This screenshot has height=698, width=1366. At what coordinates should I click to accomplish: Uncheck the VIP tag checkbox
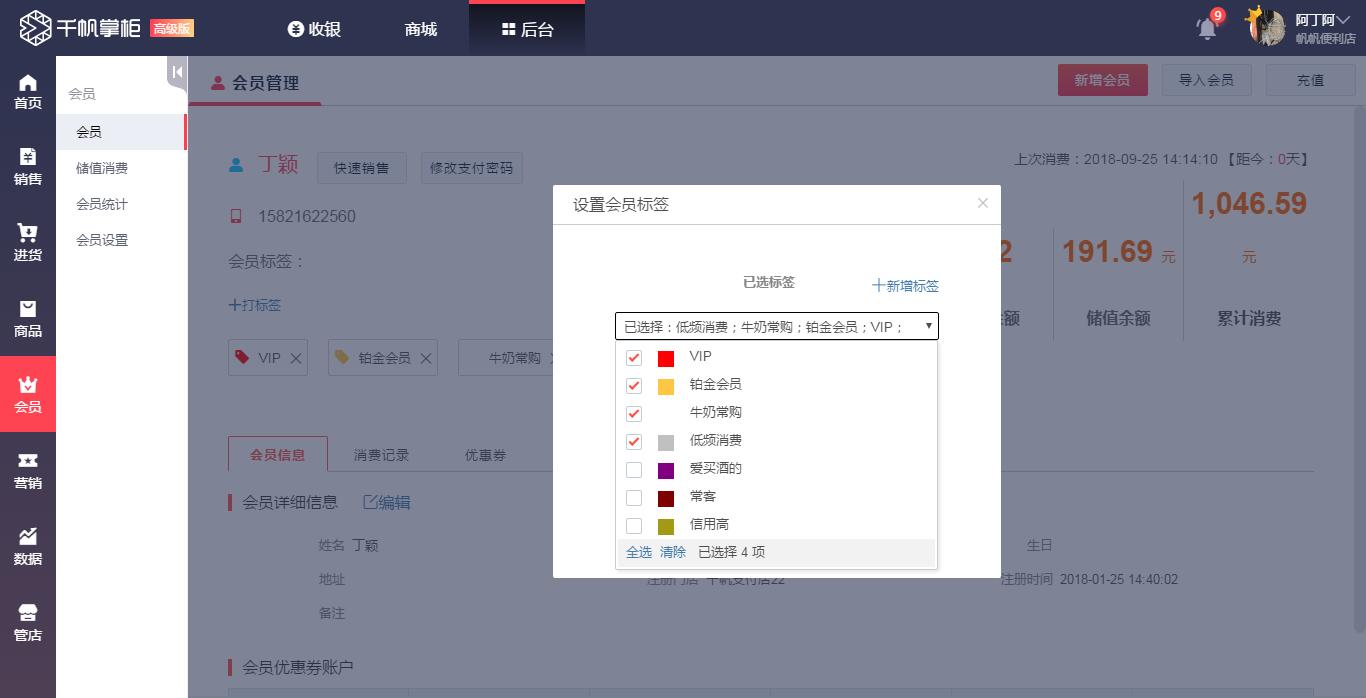tap(633, 356)
